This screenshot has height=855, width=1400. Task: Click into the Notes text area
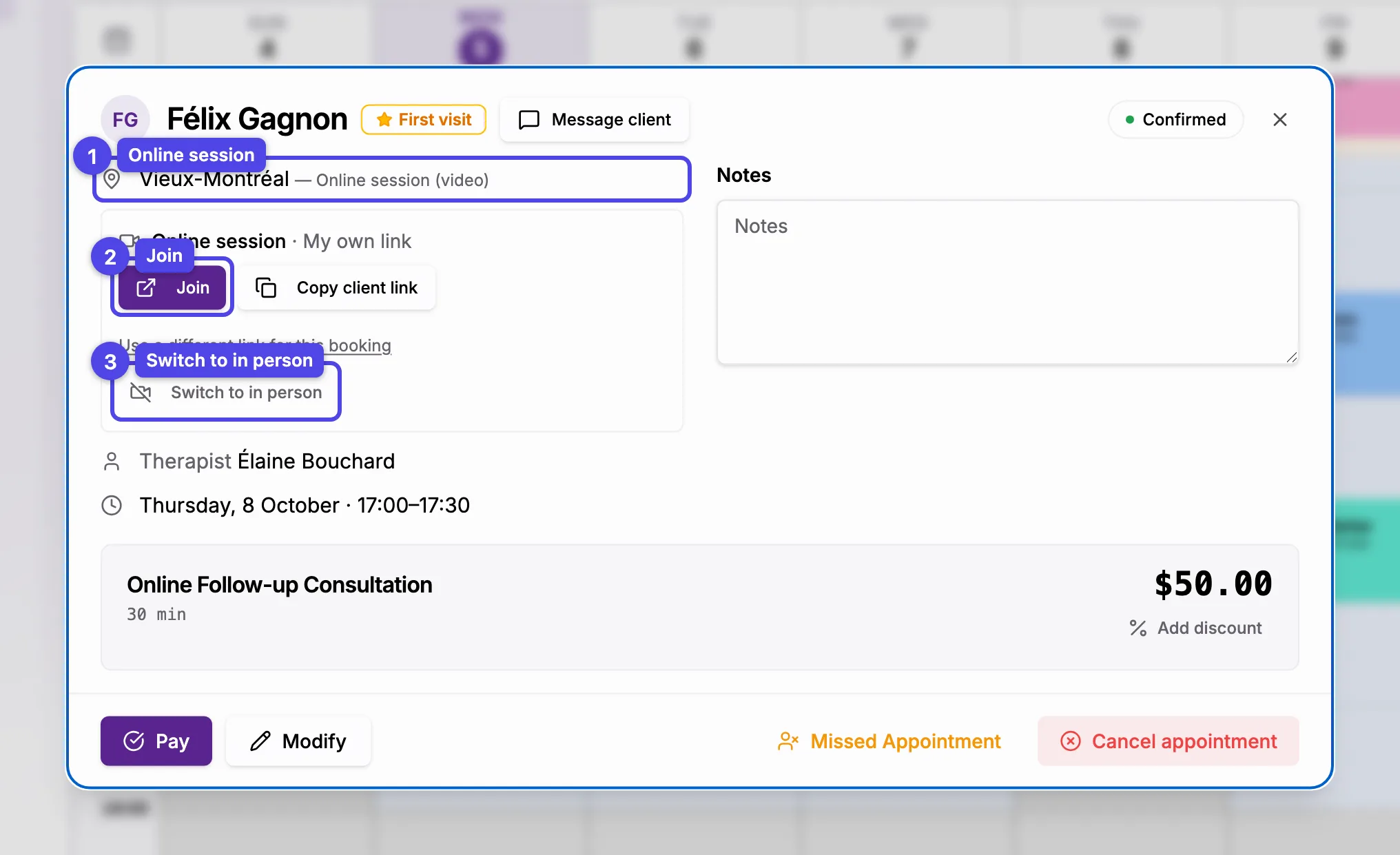1008,282
